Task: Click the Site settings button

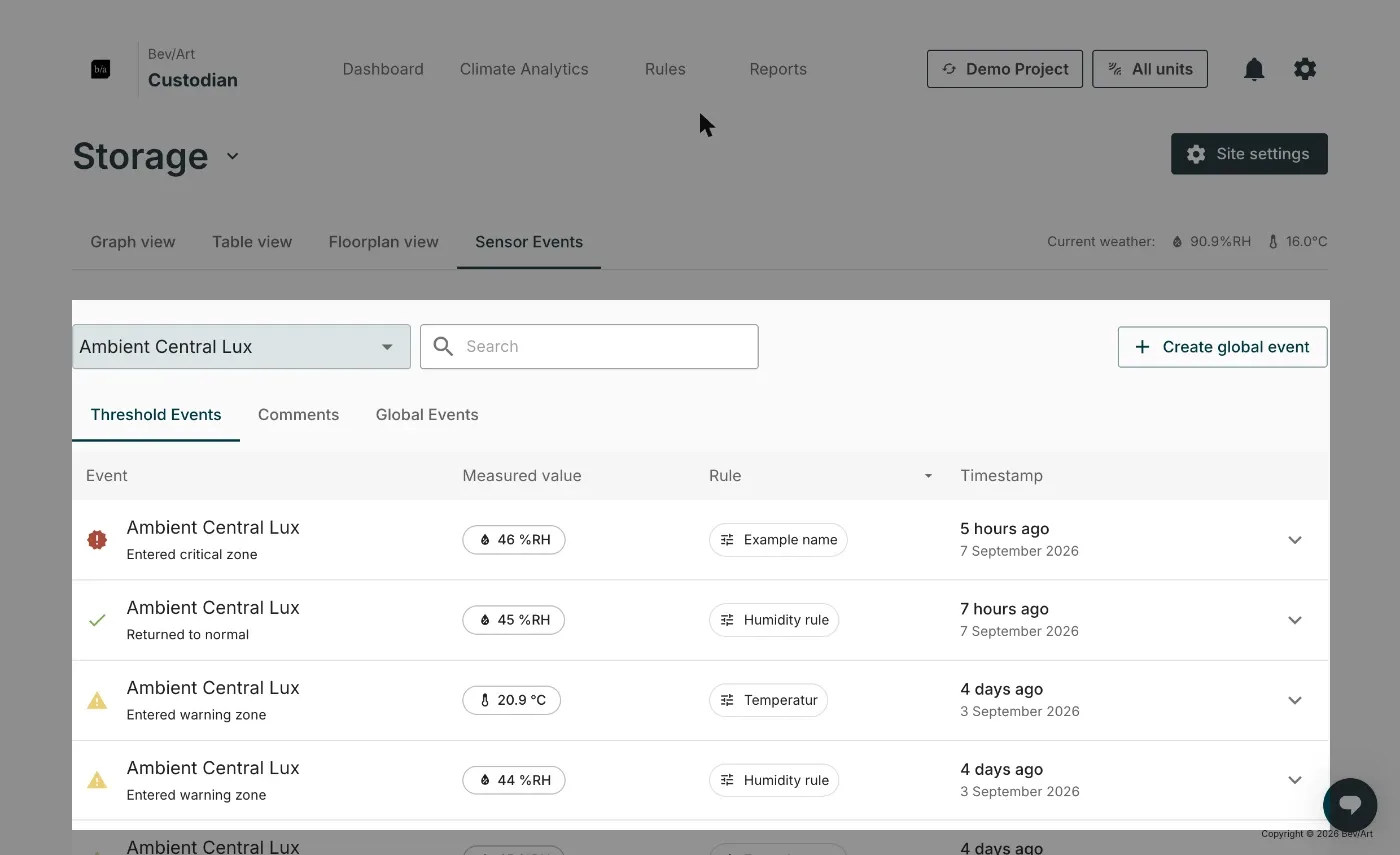Action: (1249, 154)
